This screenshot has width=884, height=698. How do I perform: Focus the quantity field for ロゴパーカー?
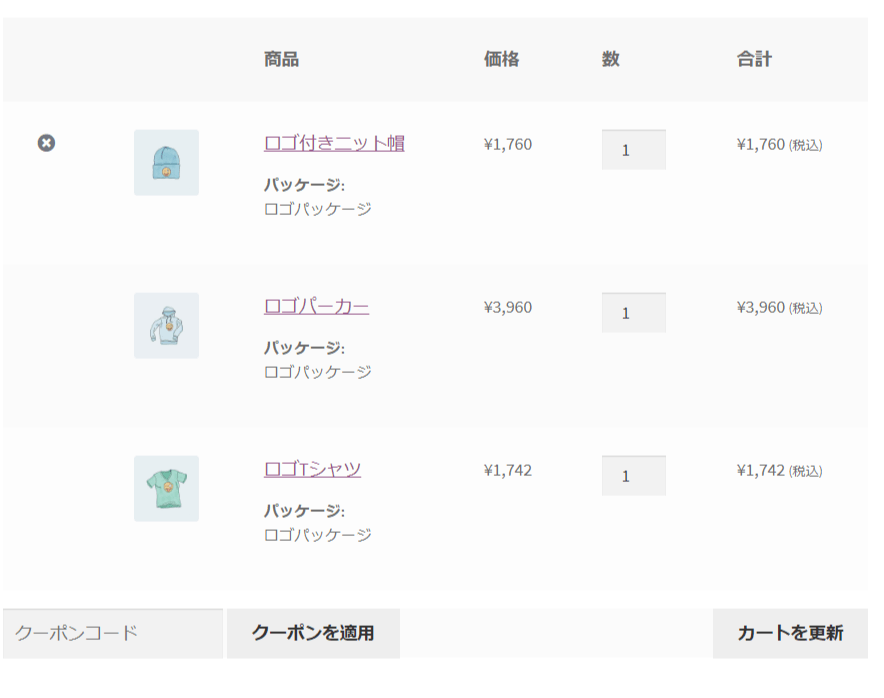coord(634,312)
